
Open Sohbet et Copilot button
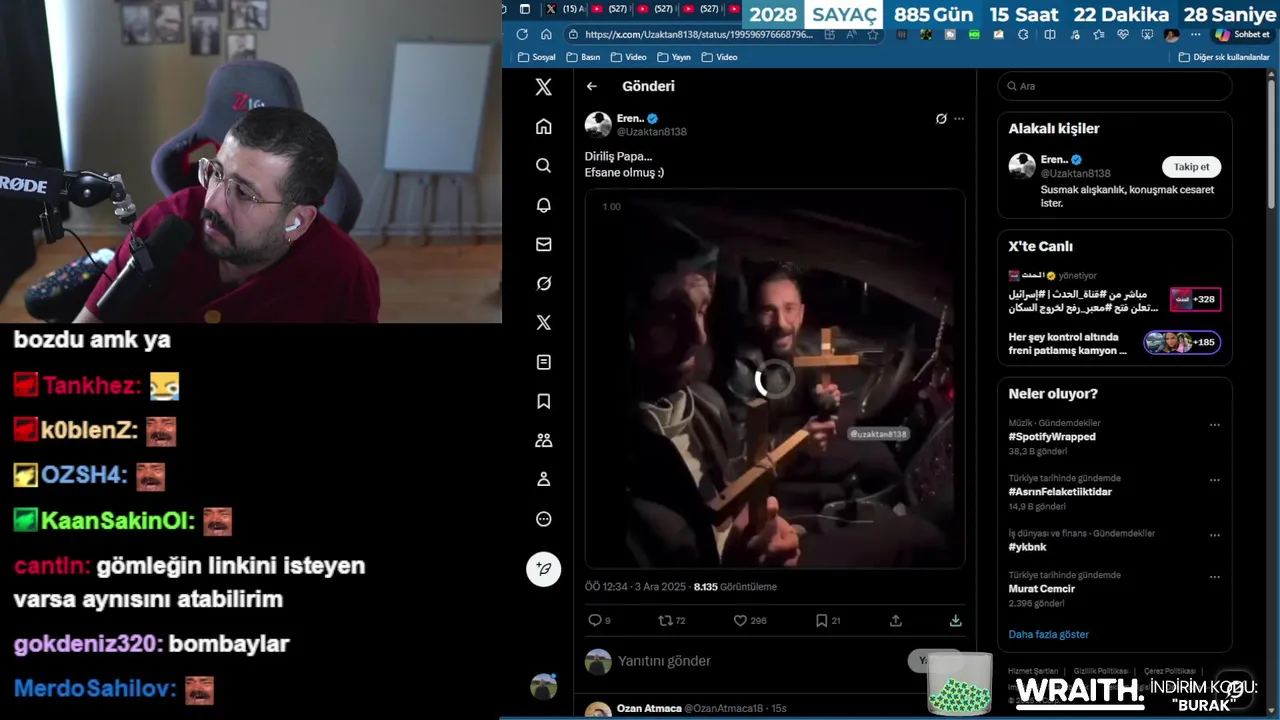[x=1241, y=34]
